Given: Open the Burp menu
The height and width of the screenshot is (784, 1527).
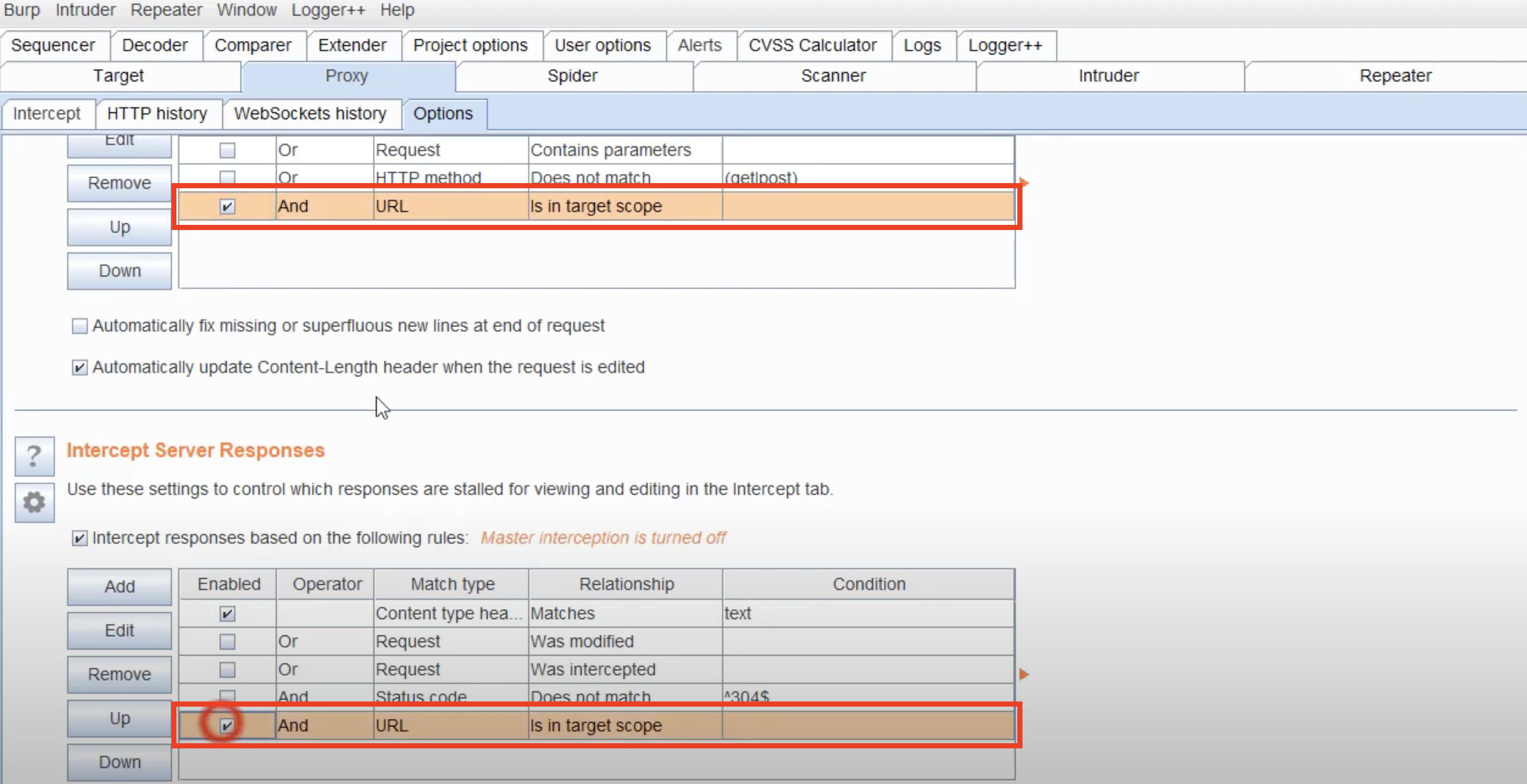Looking at the screenshot, I should click(22, 10).
